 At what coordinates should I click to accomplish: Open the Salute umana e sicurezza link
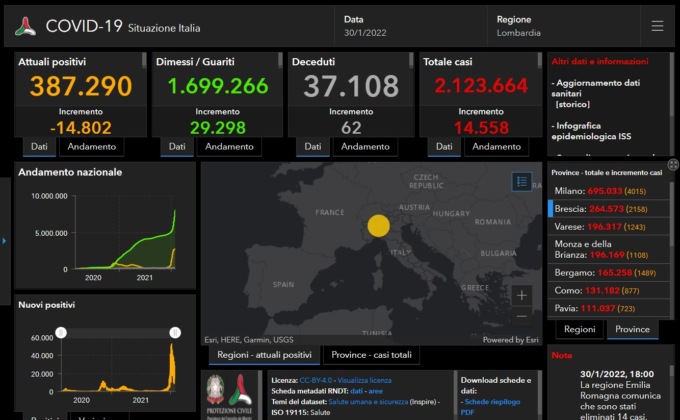coord(368,402)
